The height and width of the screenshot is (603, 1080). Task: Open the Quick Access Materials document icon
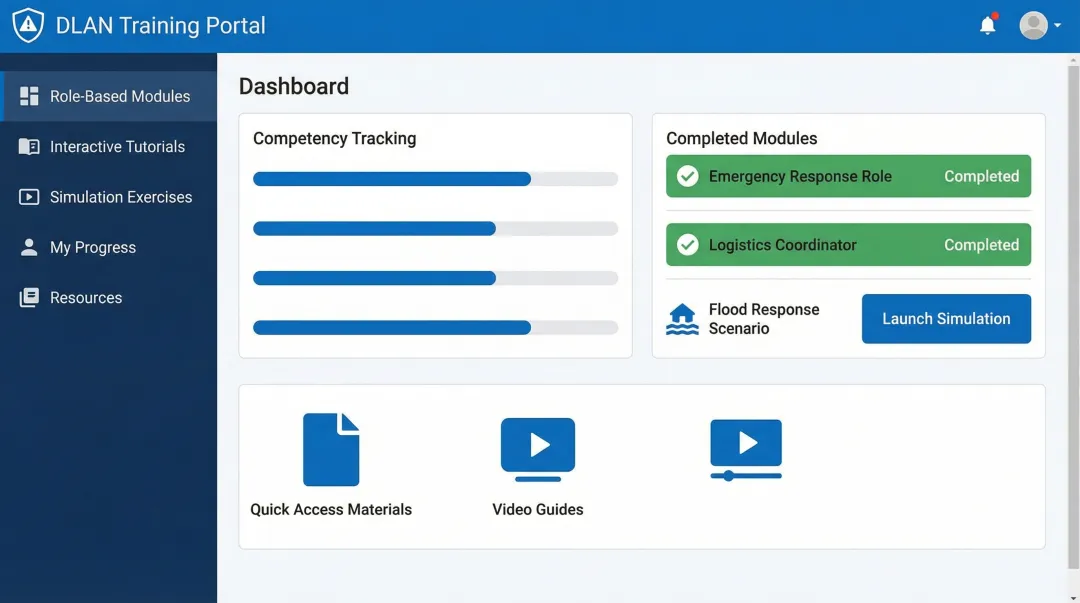click(x=331, y=449)
